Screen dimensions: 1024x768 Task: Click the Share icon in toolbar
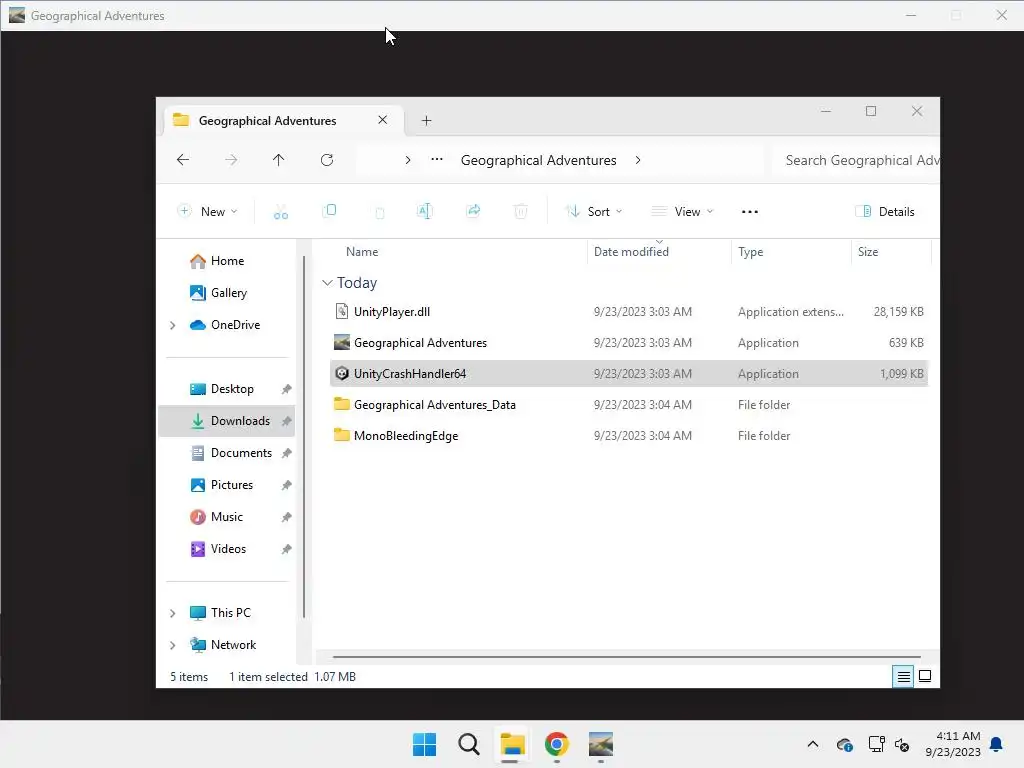click(x=473, y=211)
